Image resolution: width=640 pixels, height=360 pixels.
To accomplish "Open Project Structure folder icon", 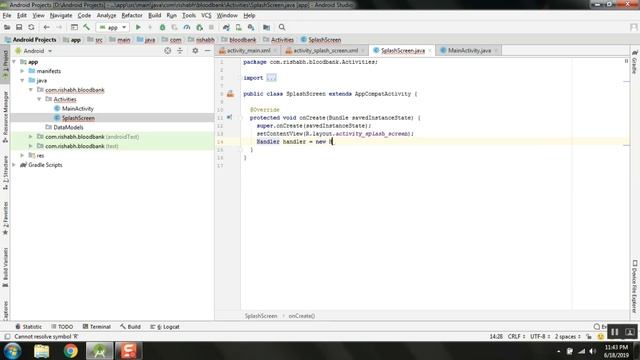I will coord(267,27).
